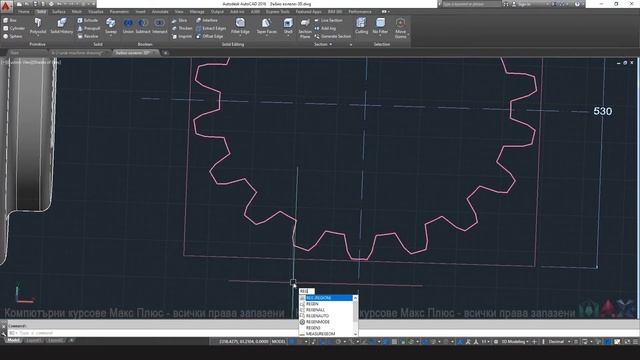
Task: Click the dynamic input box showing REG
Action: pyautogui.click(x=307, y=291)
